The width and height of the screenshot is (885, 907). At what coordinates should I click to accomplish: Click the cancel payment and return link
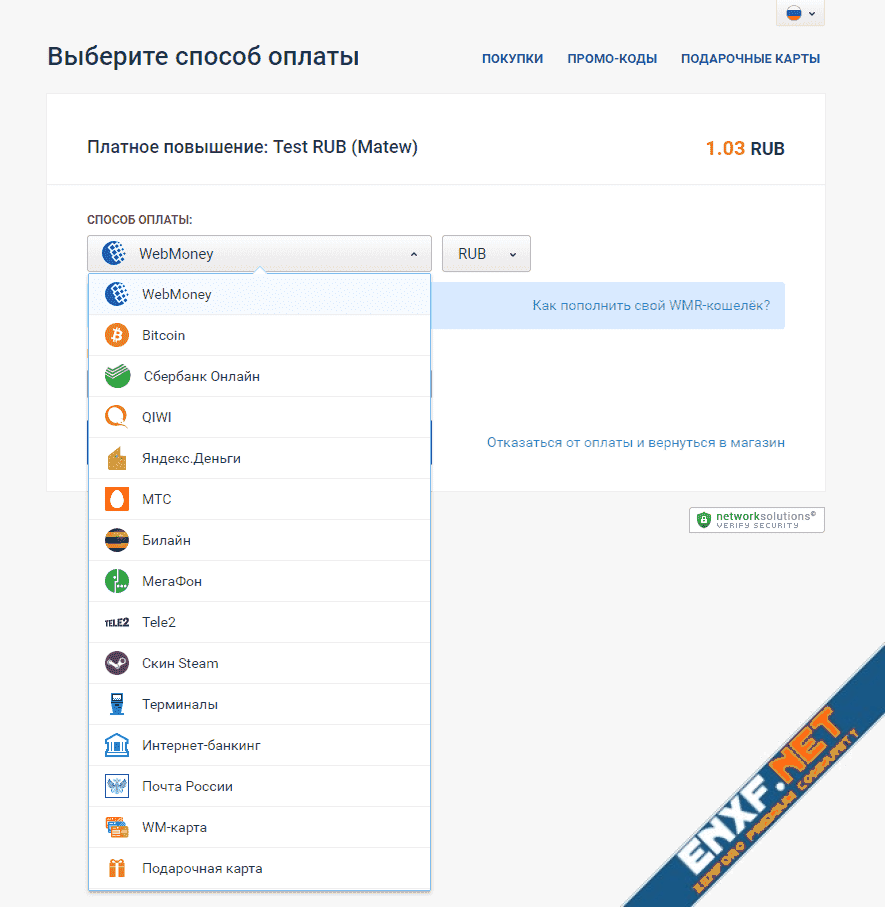[635, 442]
